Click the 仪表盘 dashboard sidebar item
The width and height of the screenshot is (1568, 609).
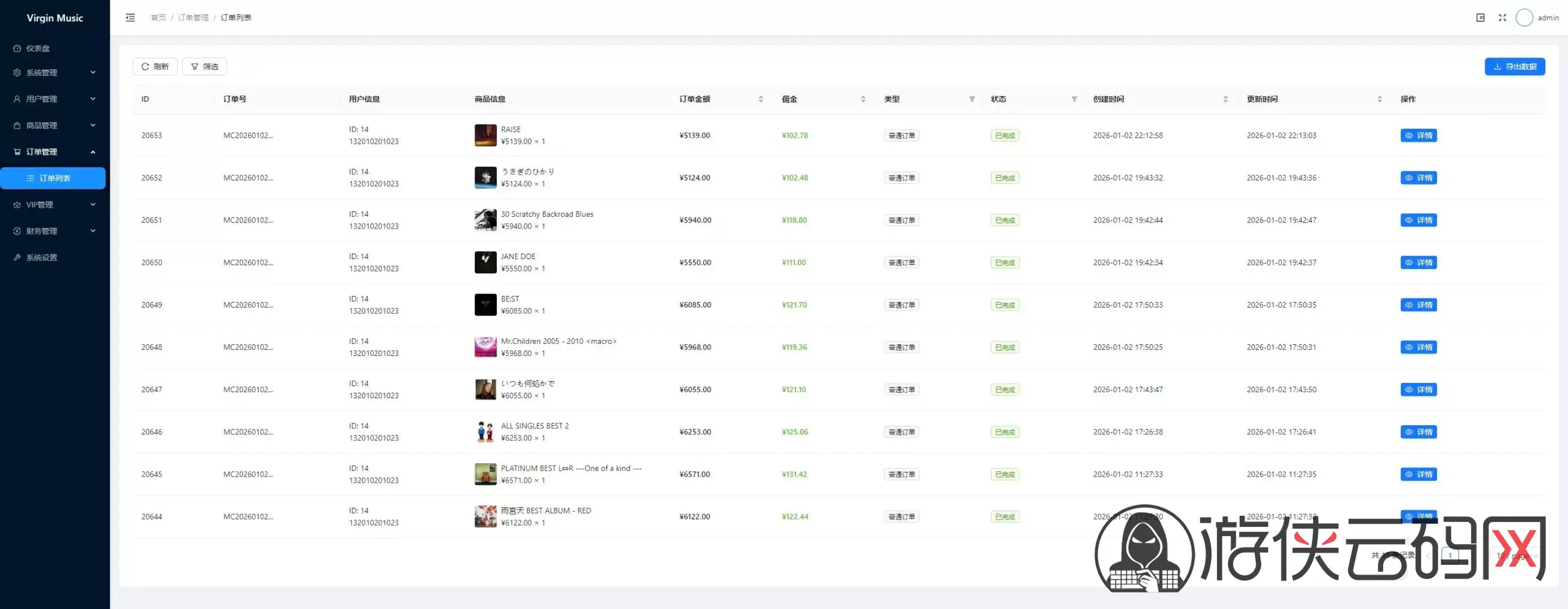38,48
